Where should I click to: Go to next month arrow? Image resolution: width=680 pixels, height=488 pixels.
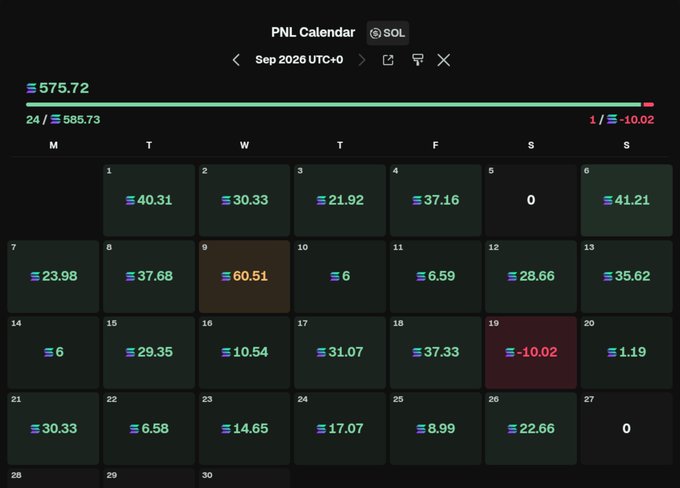362,60
